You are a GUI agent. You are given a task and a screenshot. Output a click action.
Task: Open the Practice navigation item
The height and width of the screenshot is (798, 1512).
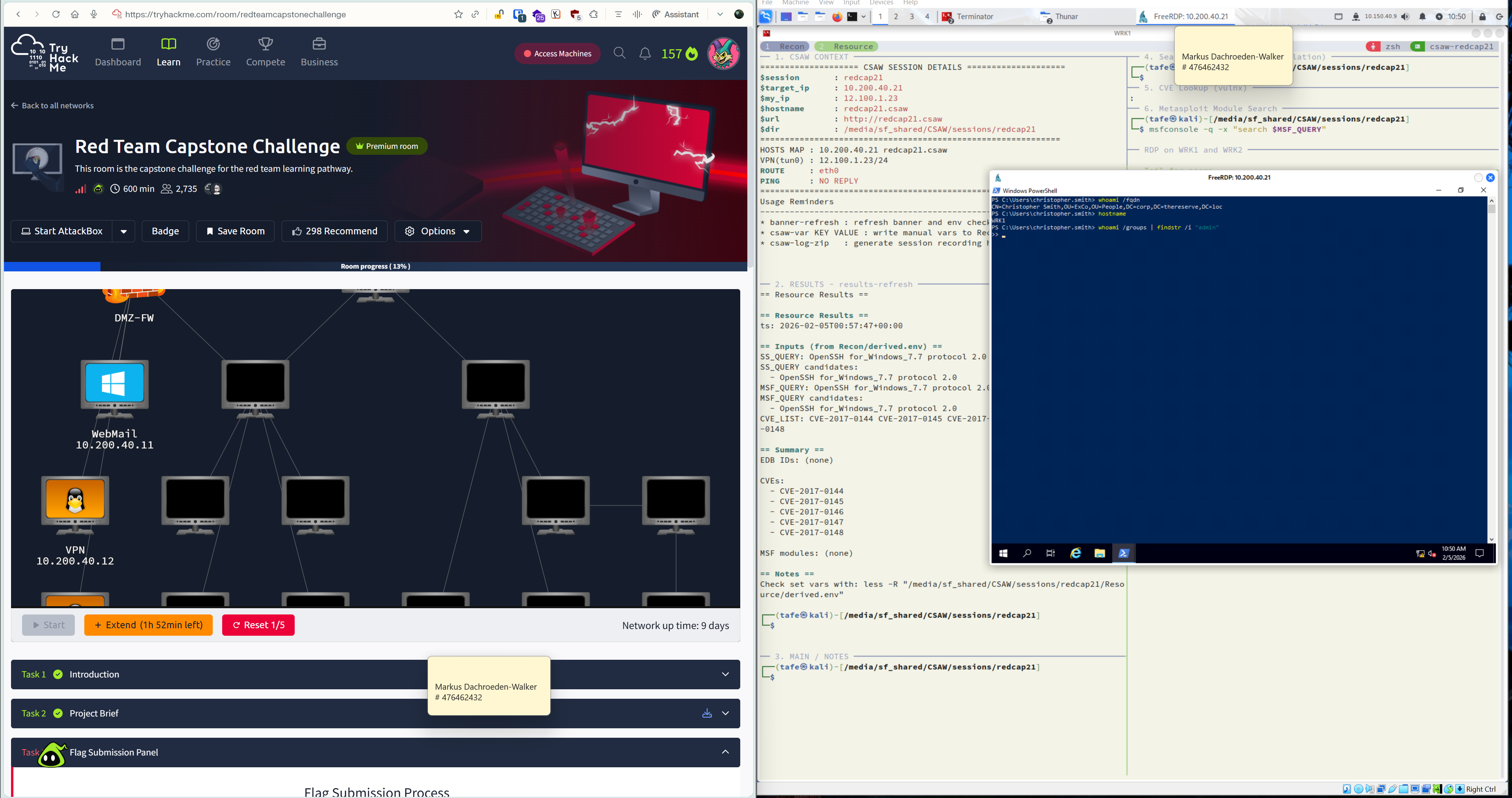click(213, 52)
